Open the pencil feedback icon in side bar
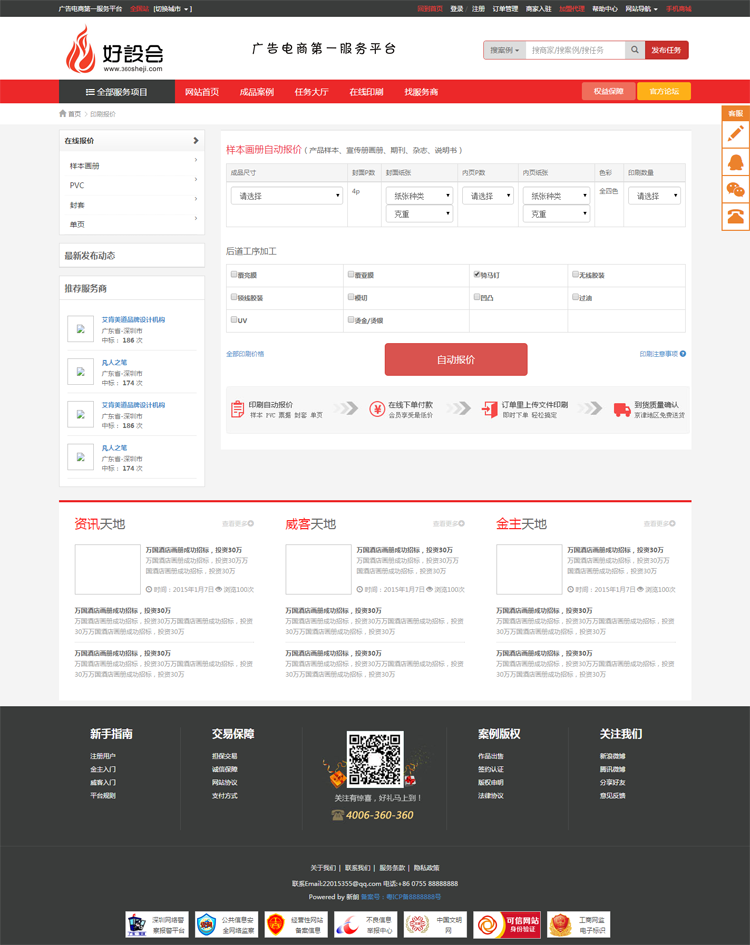Image resolution: width=750 pixels, height=945 pixels. tap(736, 134)
